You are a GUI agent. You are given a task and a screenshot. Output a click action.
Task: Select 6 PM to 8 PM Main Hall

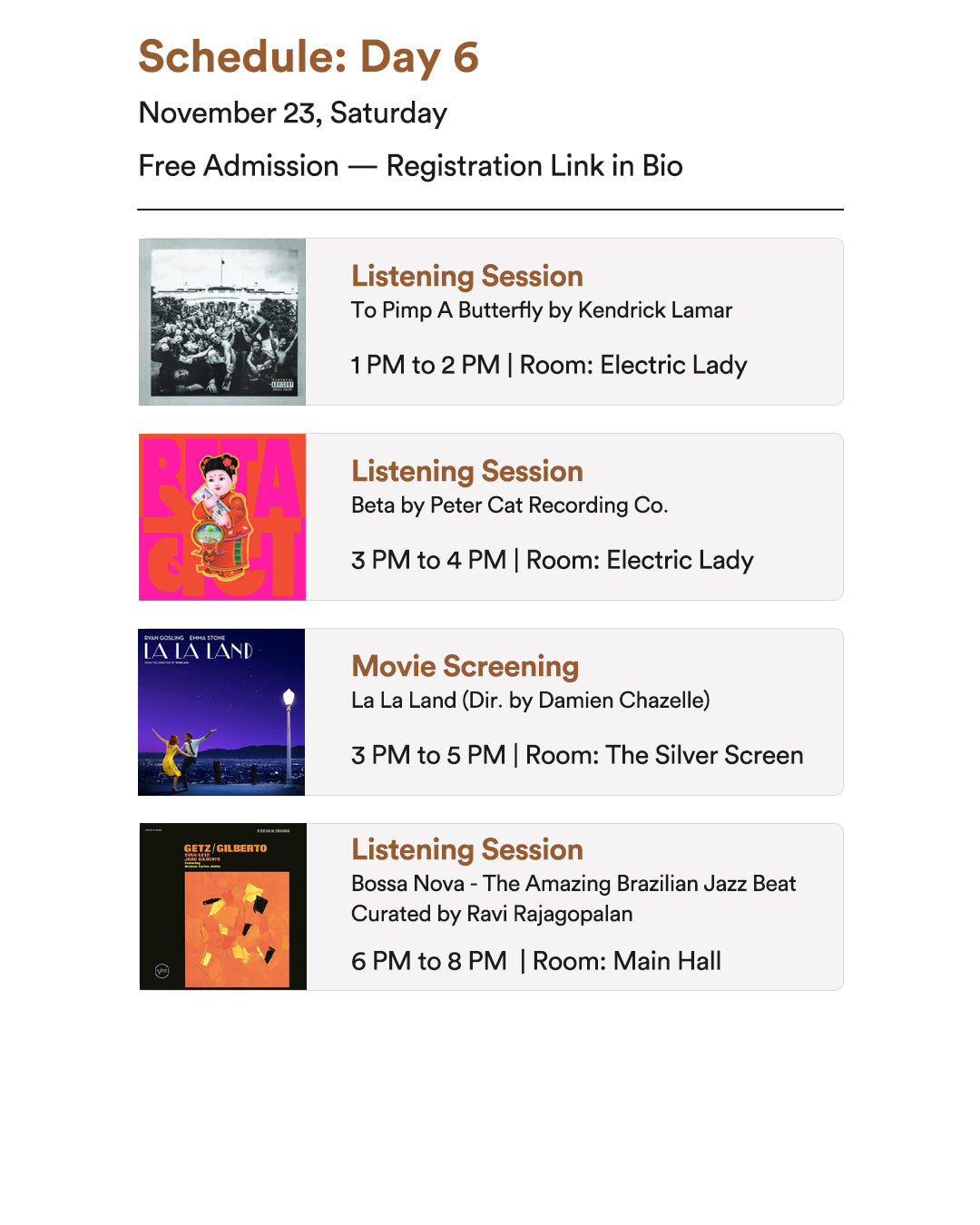[536, 961]
